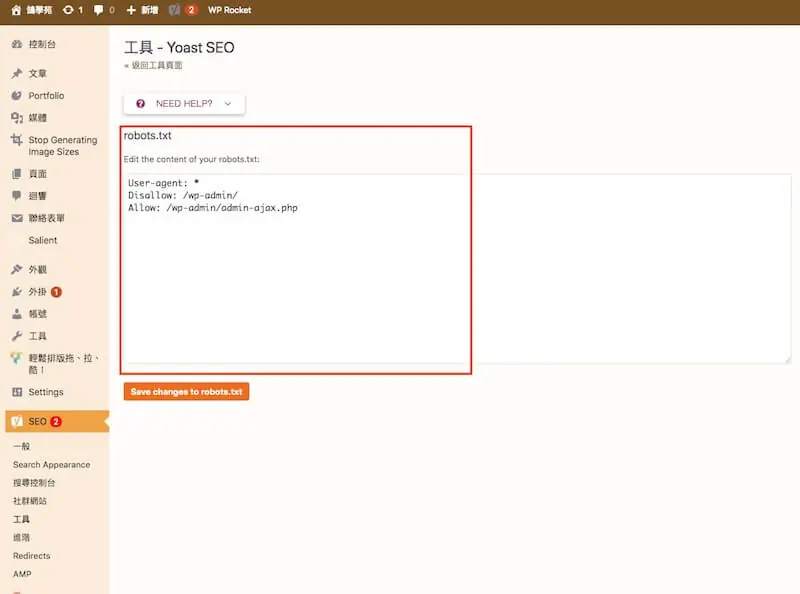Click the Yoast SEO icon in sidebar
This screenshot has height=594, width=800.
pos(17,422)
